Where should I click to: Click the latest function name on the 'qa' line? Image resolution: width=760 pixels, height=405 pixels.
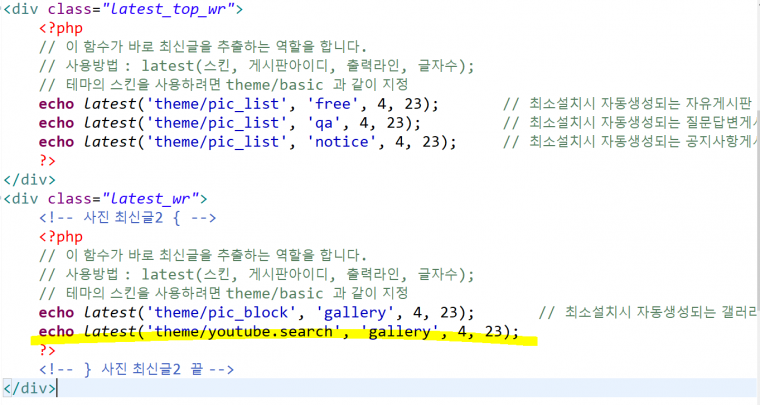(110, 123)
